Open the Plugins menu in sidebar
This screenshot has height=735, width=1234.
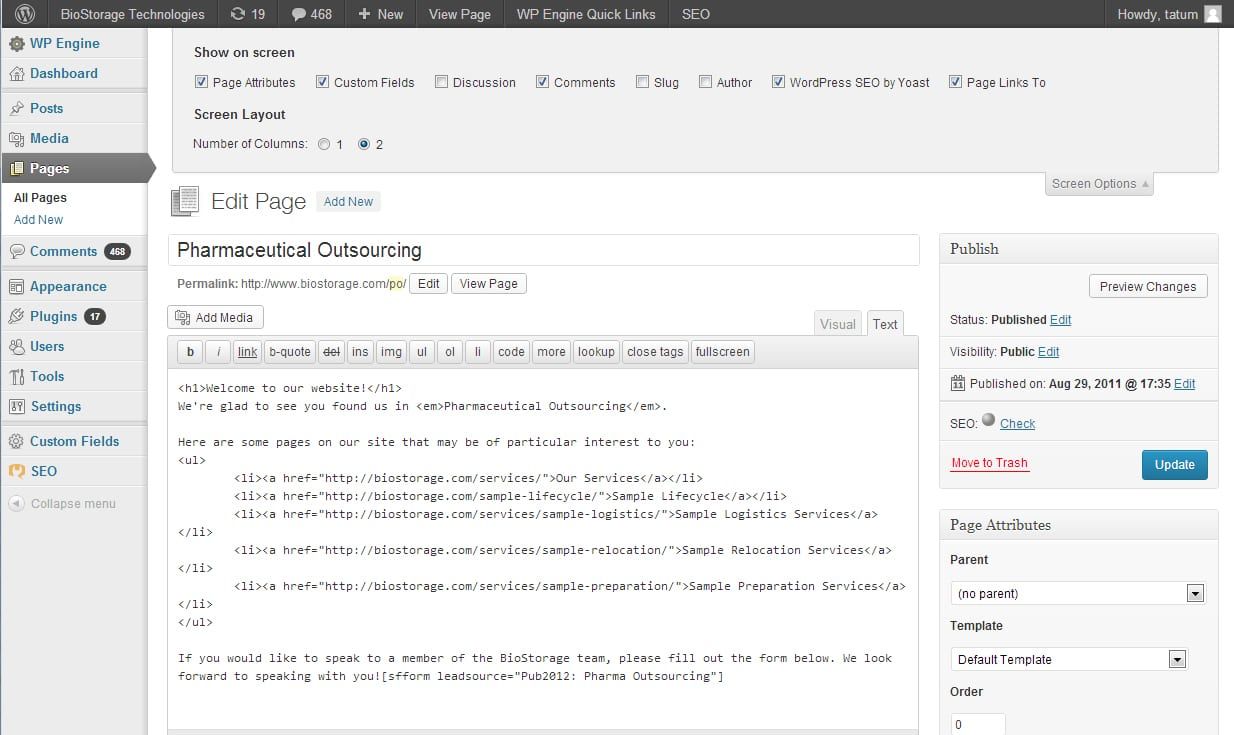(54, 316)
